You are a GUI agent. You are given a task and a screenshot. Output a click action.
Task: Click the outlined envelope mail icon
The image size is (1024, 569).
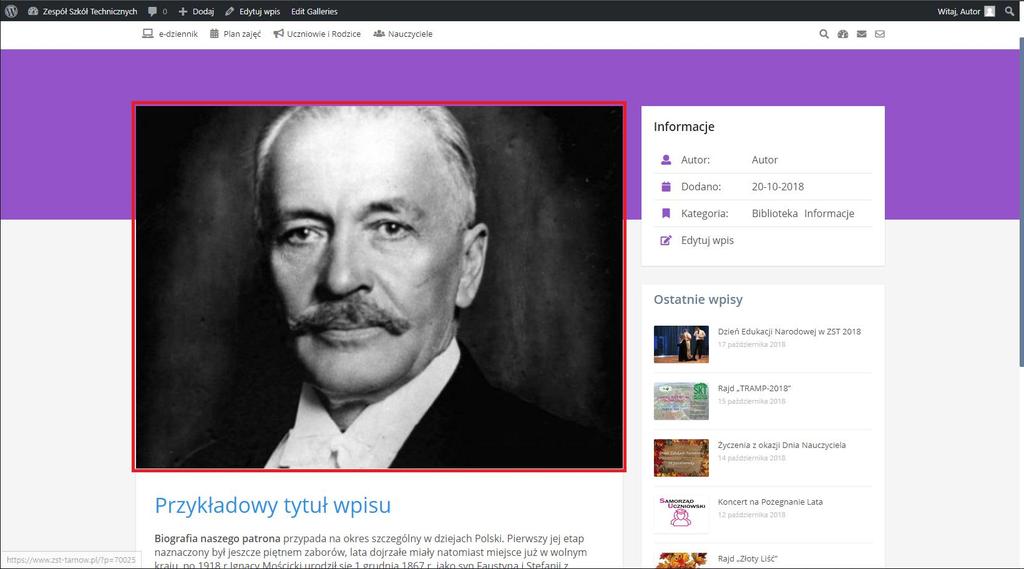coord(880,34)
